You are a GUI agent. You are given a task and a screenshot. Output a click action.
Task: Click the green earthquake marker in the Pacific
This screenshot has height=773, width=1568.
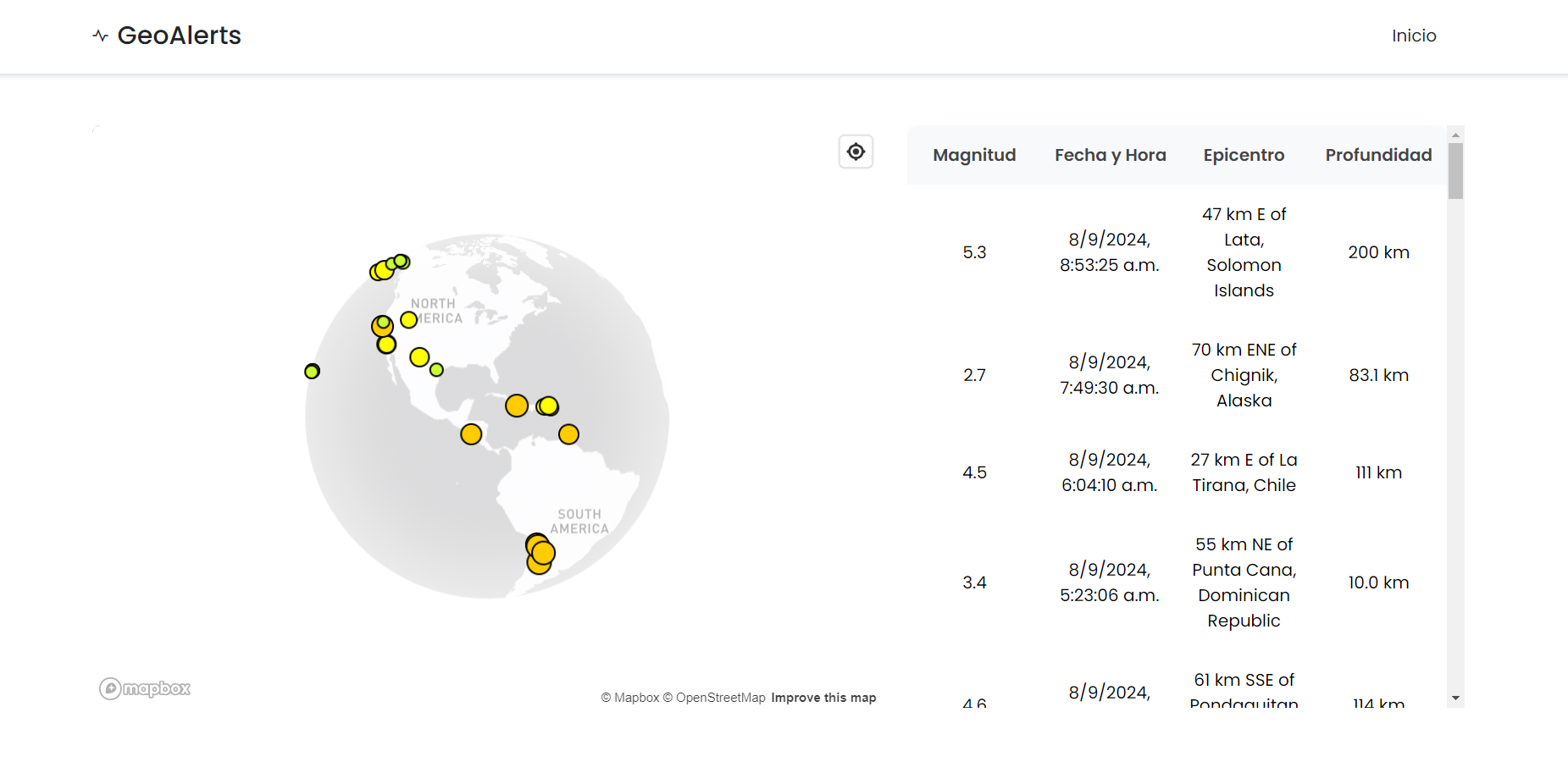click(312, 371)
